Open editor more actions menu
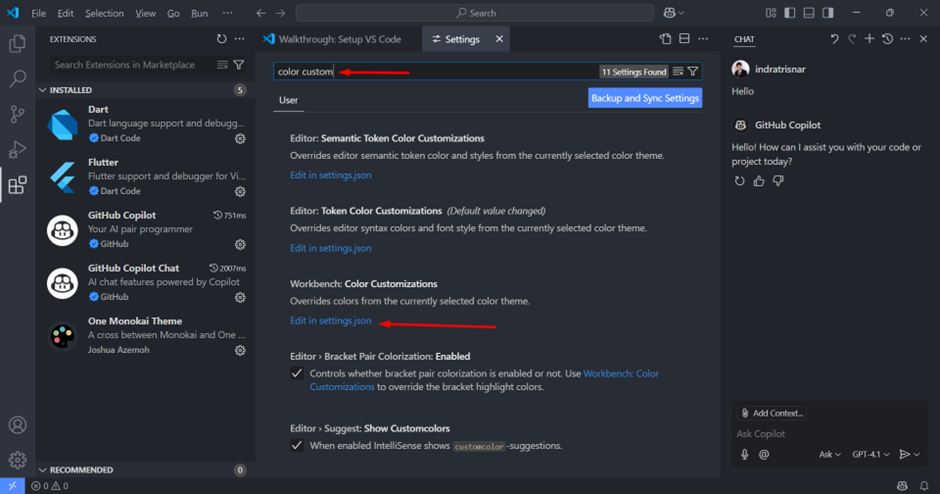 pos(703,39)
